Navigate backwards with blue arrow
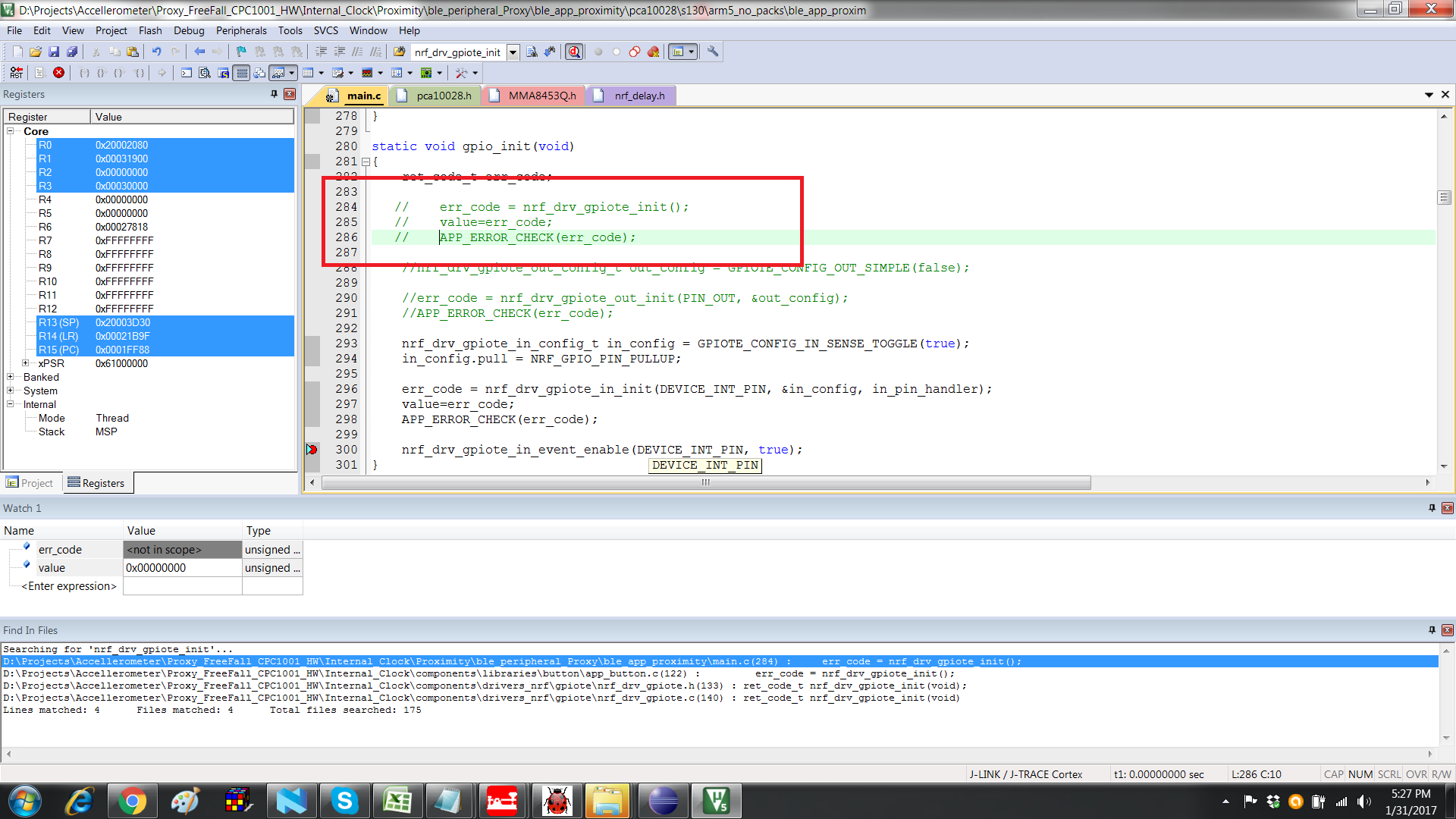 tap(199, 52)
